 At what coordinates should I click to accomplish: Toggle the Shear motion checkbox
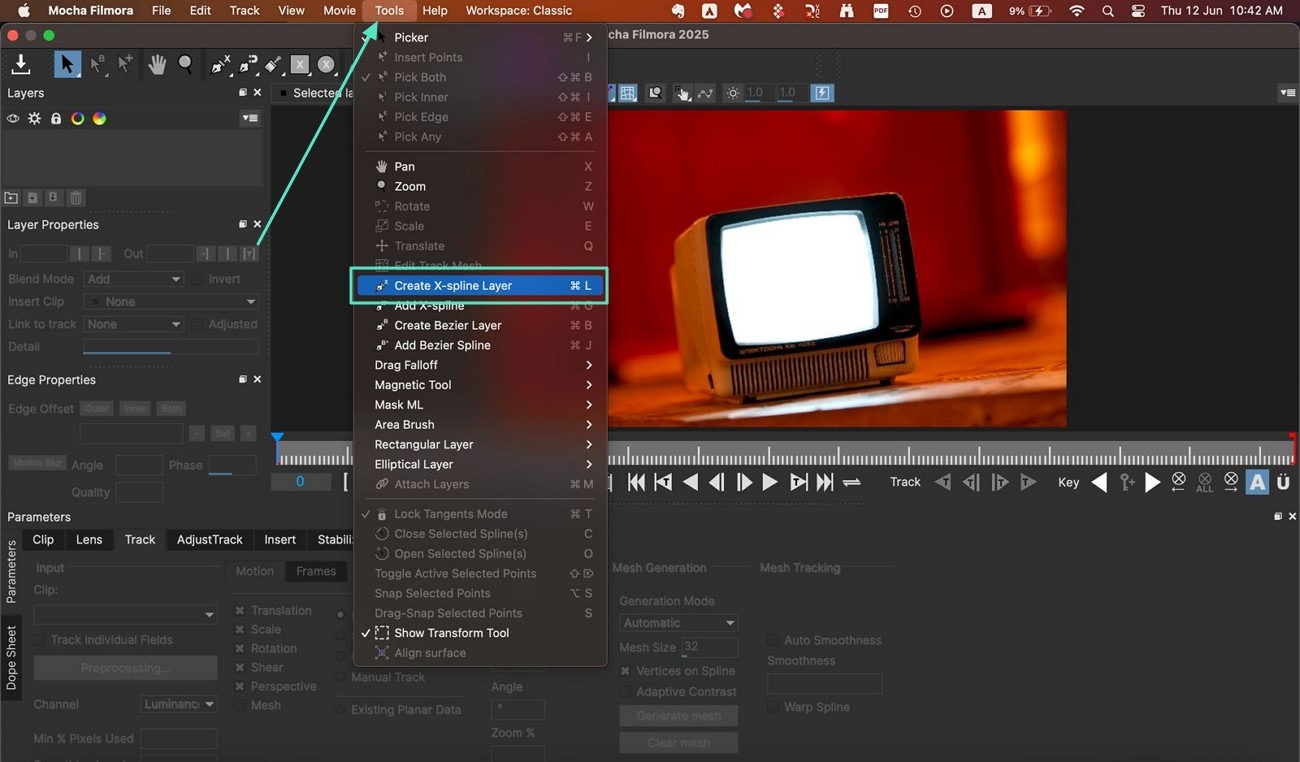pyautogui.click(x=240, y=668)
